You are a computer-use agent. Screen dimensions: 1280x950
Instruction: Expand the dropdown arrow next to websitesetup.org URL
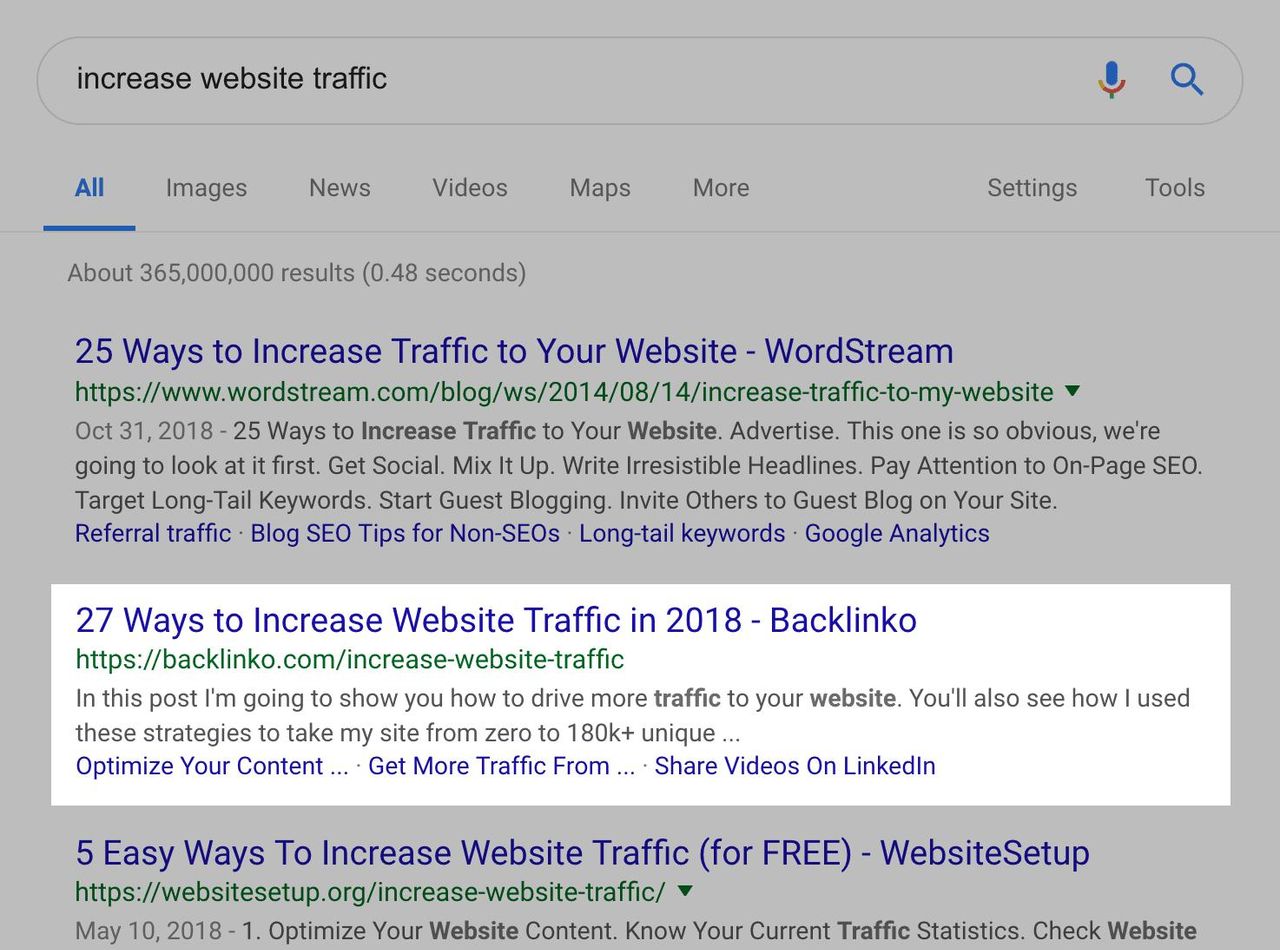pos(685,890)
